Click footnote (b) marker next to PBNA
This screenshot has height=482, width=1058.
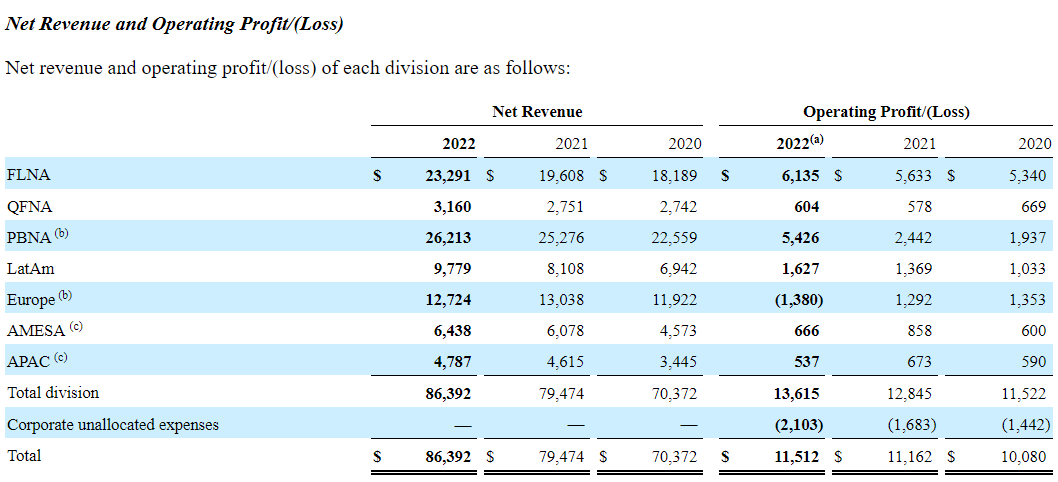tap(62, 234)
